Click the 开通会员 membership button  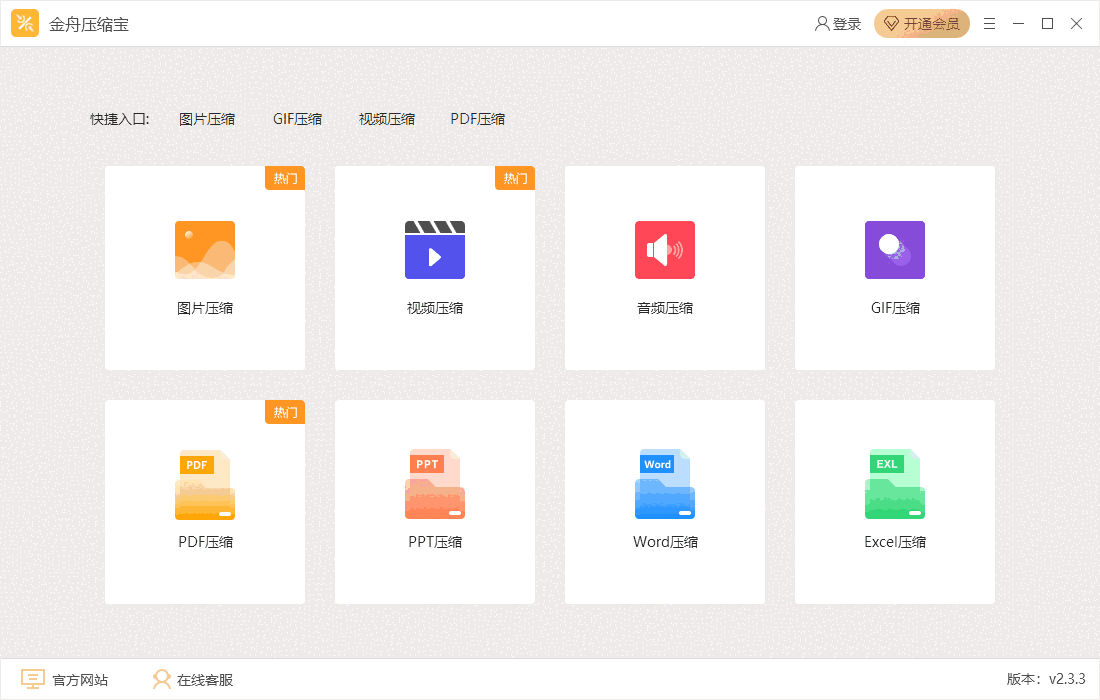921,23
